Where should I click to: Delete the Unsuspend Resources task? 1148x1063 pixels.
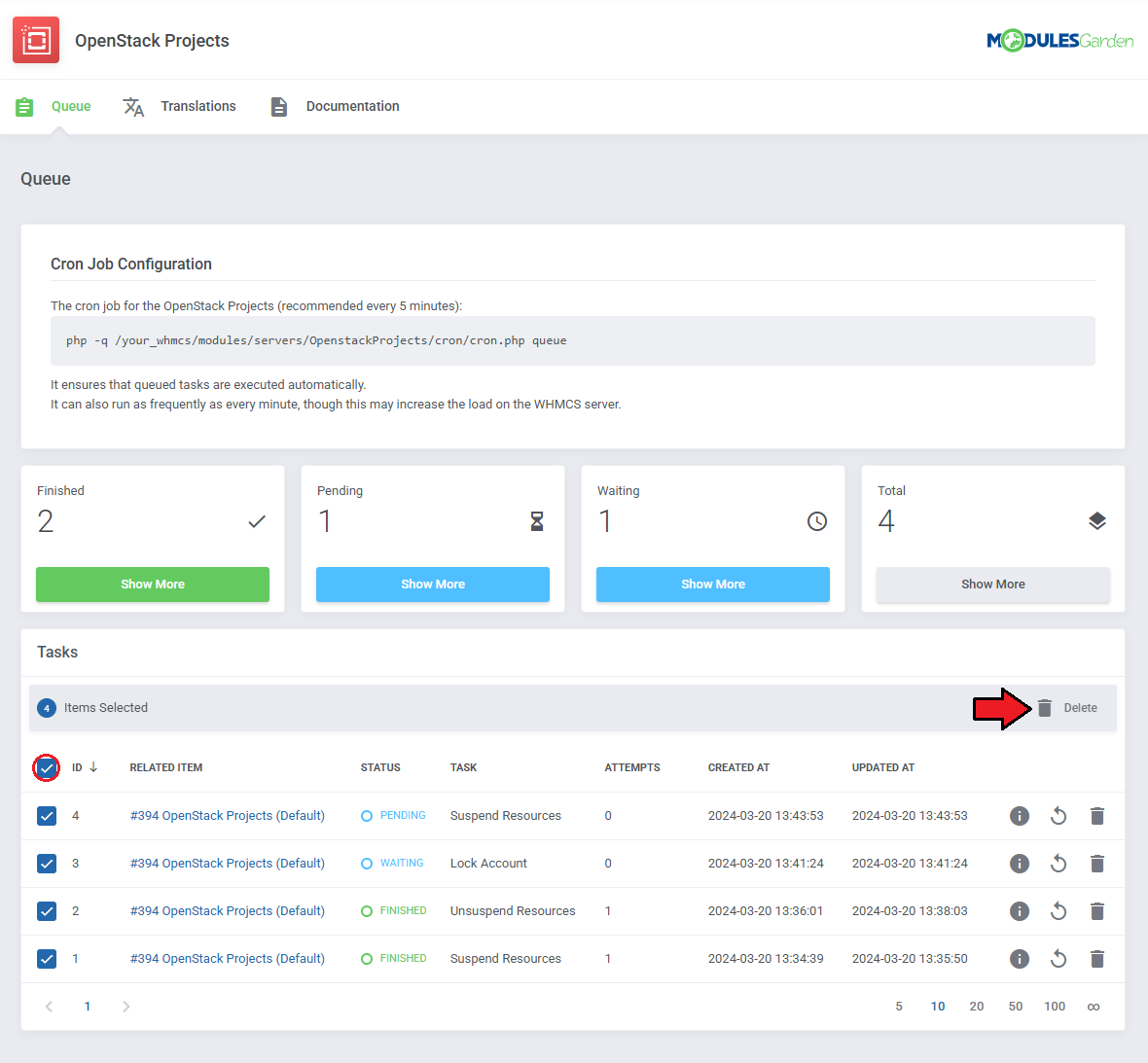pos(1096,910)
